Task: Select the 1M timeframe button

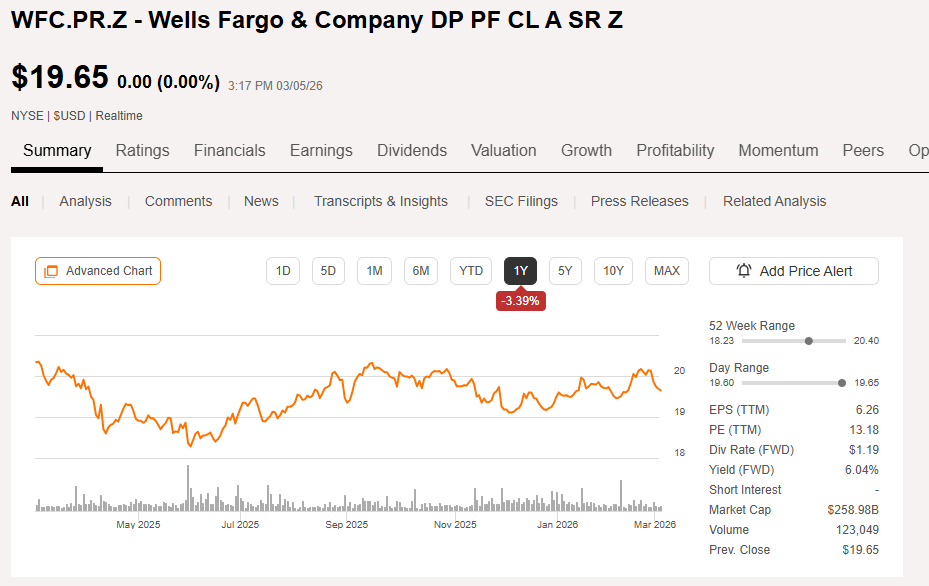Action: click(x=374, y=271)
